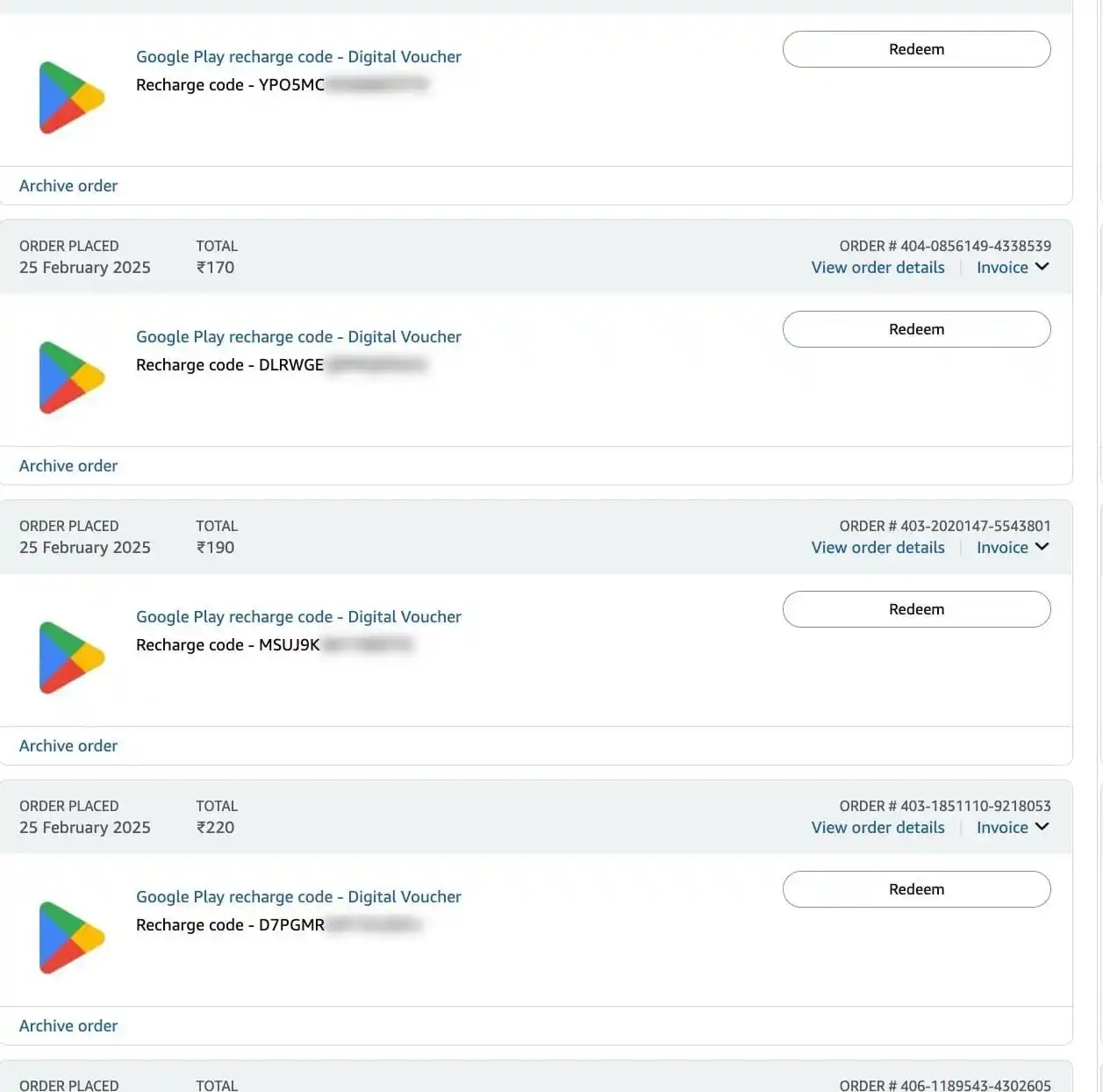Open Google Play logo of DLRWGE order
Image resolution: width=1103 pixels, height=1092 pixels.
tap(72, 377)
